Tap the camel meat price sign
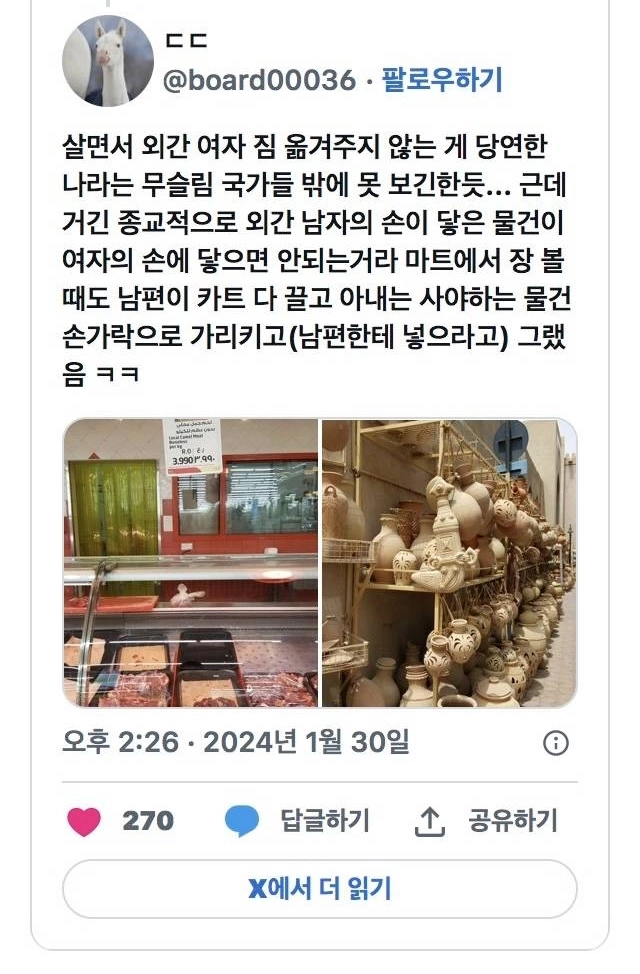 (x=192, y=444)
